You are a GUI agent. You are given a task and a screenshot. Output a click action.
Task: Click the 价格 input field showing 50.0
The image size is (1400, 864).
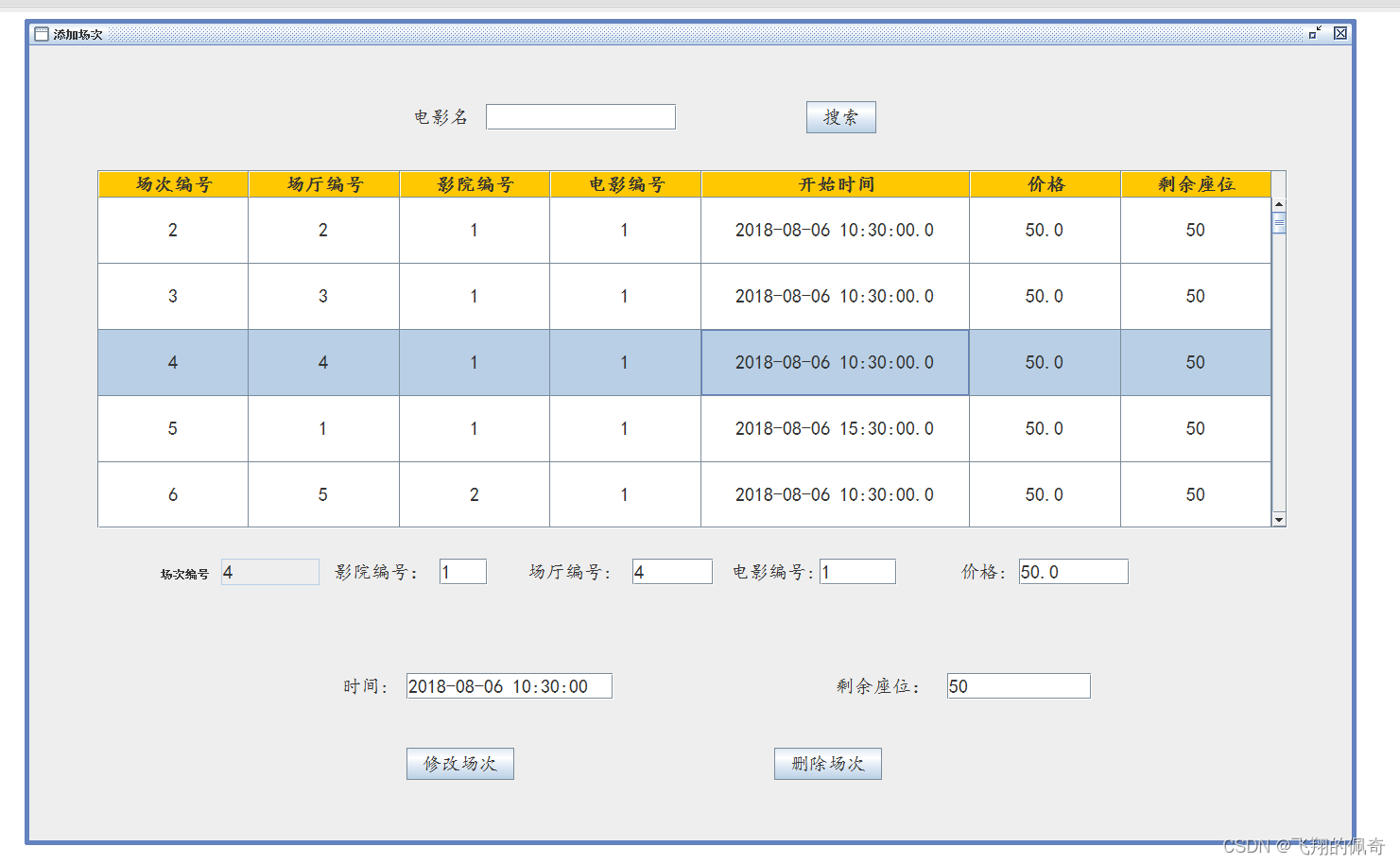tap(1074, 572)
